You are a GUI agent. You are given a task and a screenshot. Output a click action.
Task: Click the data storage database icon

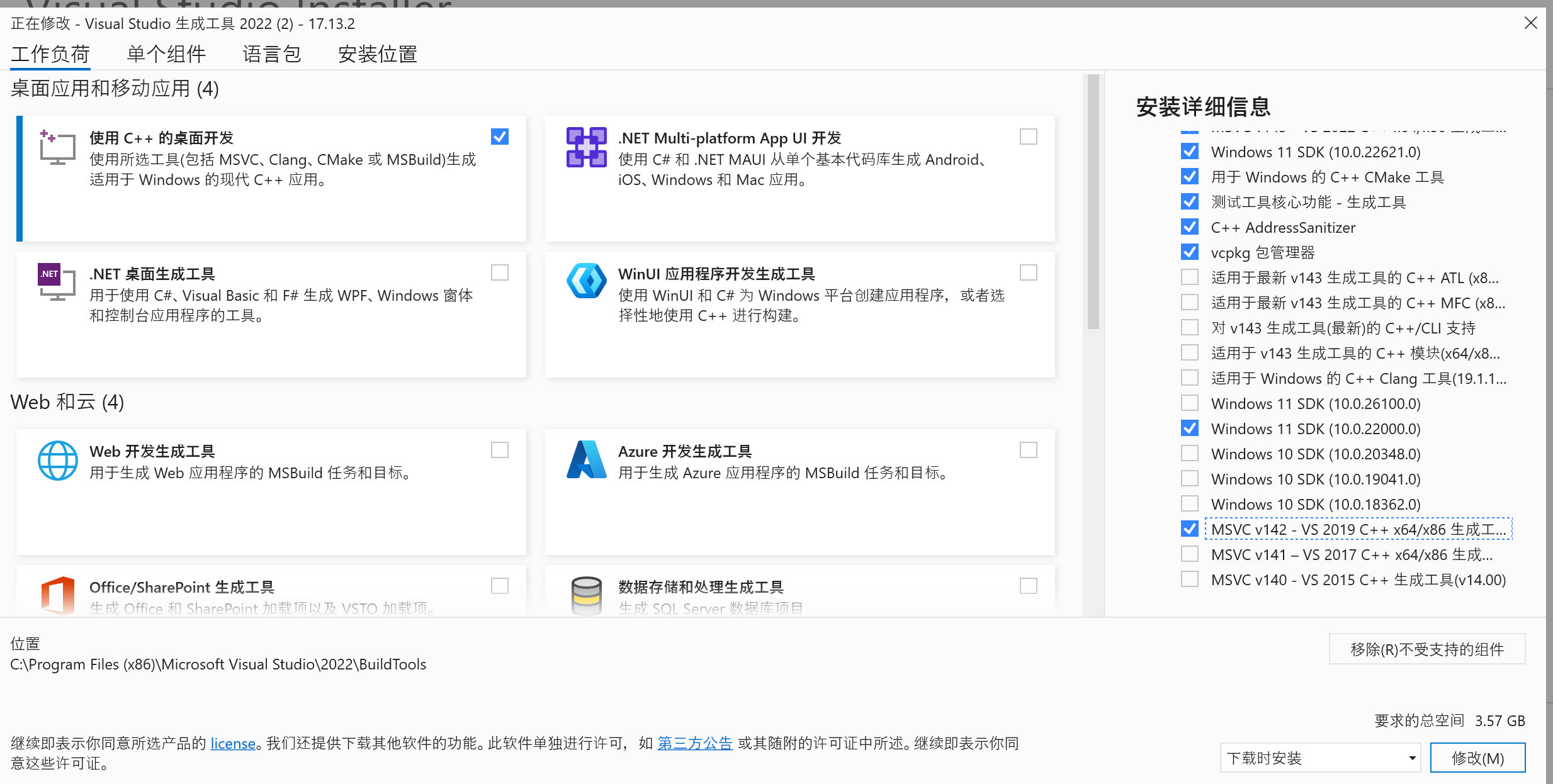point(586,595)
